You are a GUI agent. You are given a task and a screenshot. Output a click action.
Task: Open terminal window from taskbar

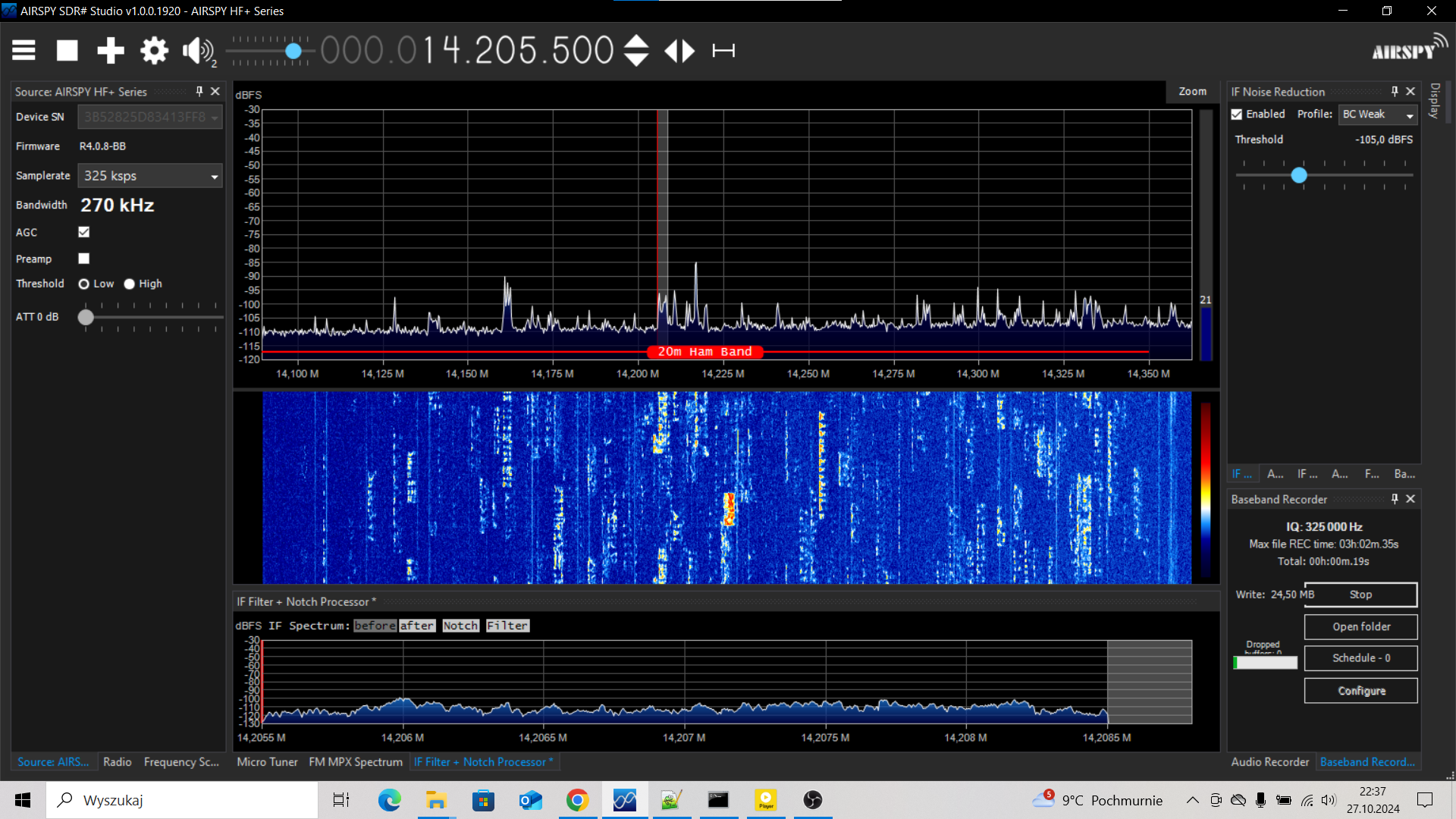point(718,800)
